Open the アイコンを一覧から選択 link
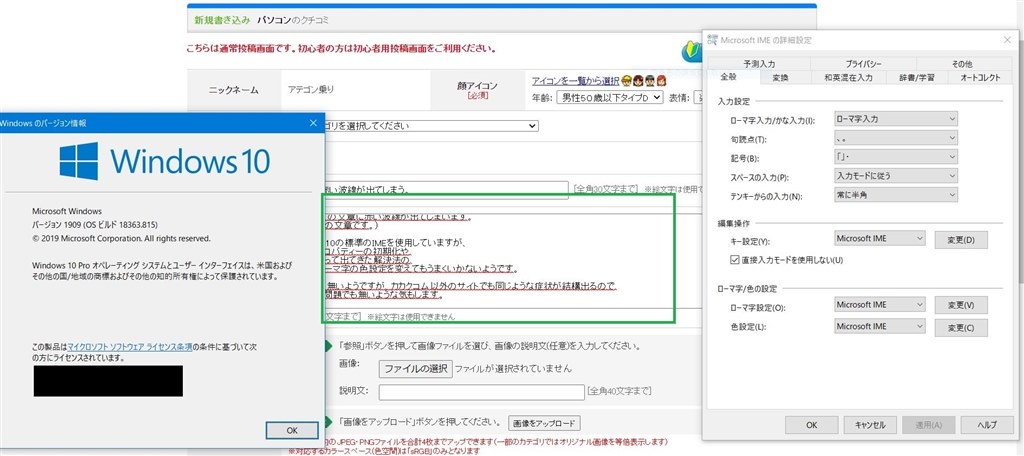 tap(575, 81)
